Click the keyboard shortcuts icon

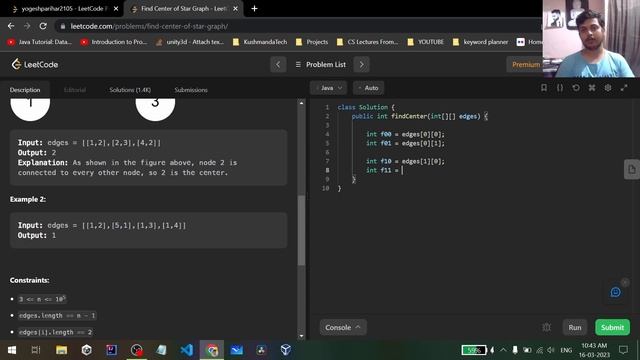click(x=592, y=88)
